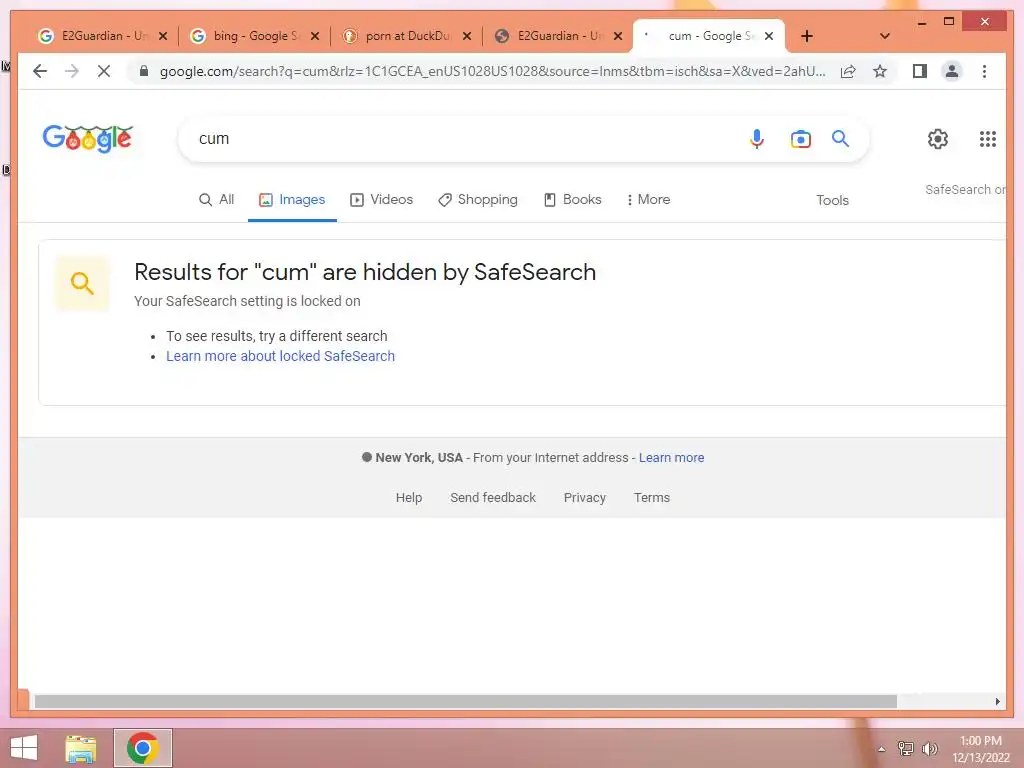1024x768 pixels.
Task: Switch to the Videos tab
Action: pyautogui.click(x=381, y=200)
